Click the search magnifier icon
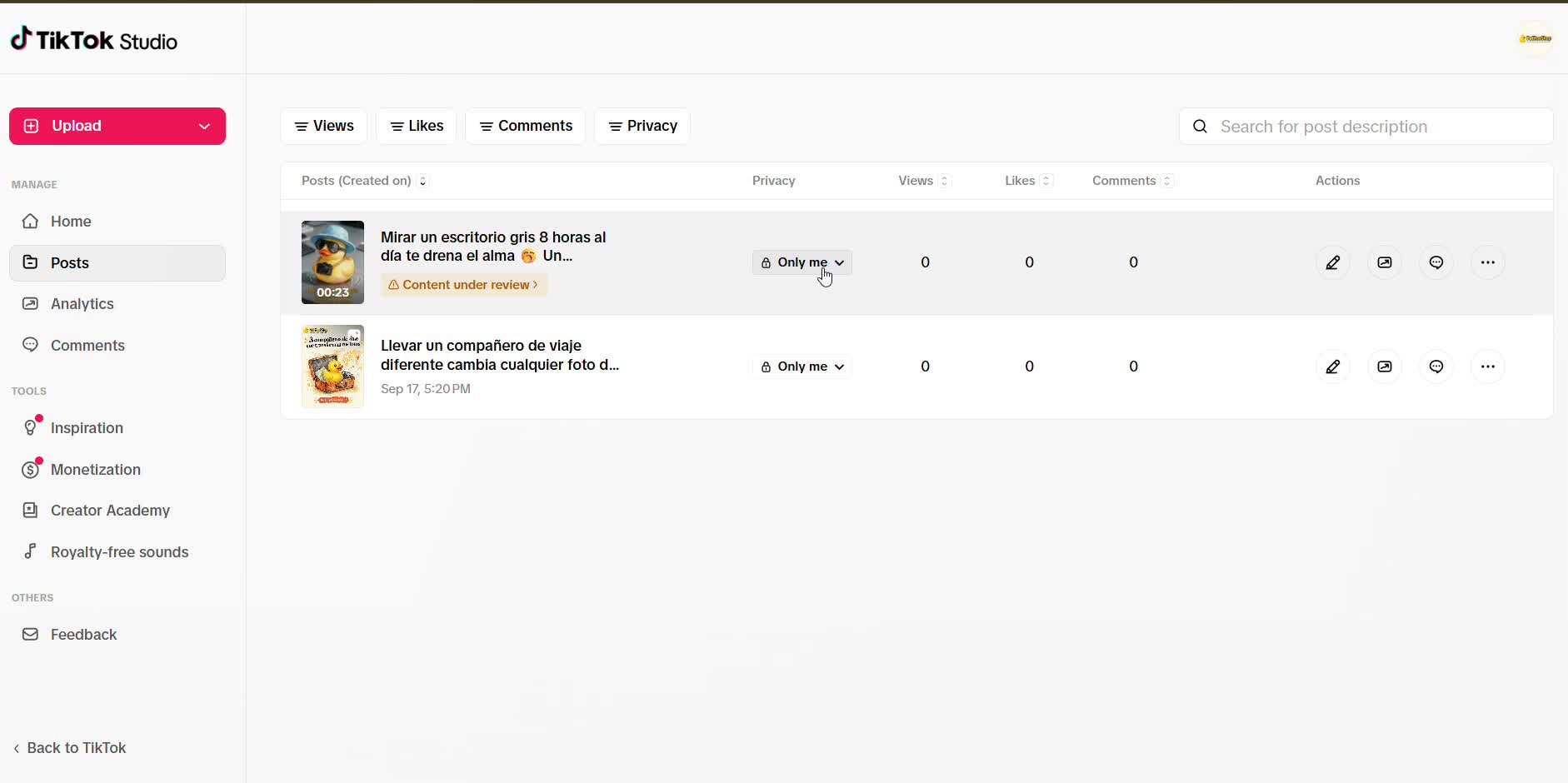The height and width of the screenshot is (783, 1568). tap(1200, 127)
